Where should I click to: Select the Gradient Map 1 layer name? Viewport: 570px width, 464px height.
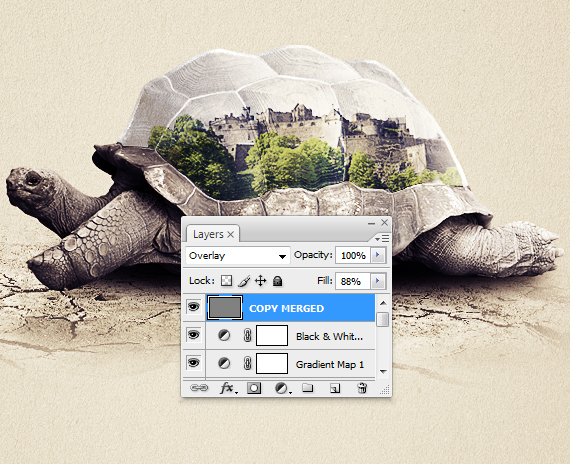(330, 364)
